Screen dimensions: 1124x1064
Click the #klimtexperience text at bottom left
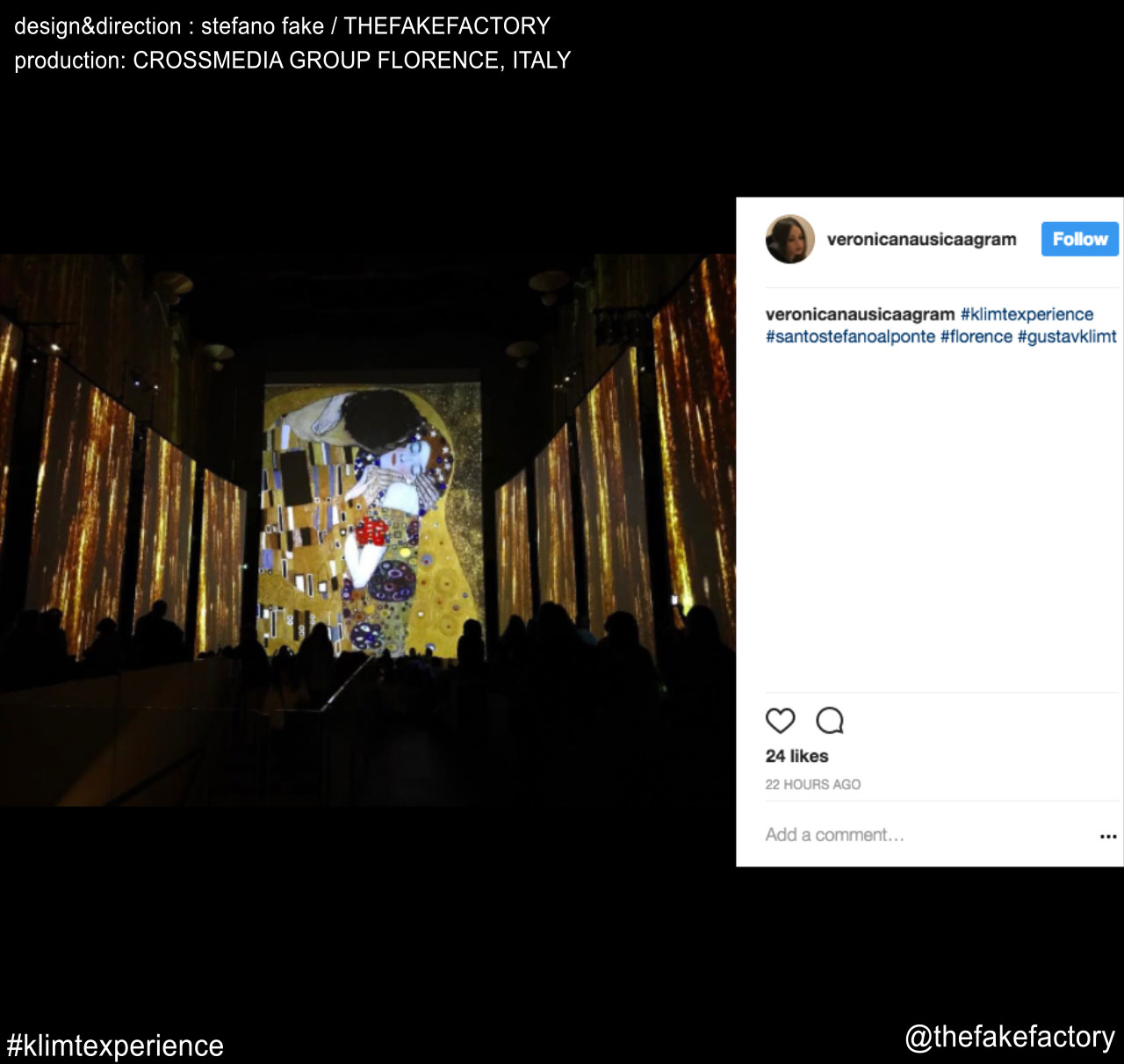pos(115,1046)
